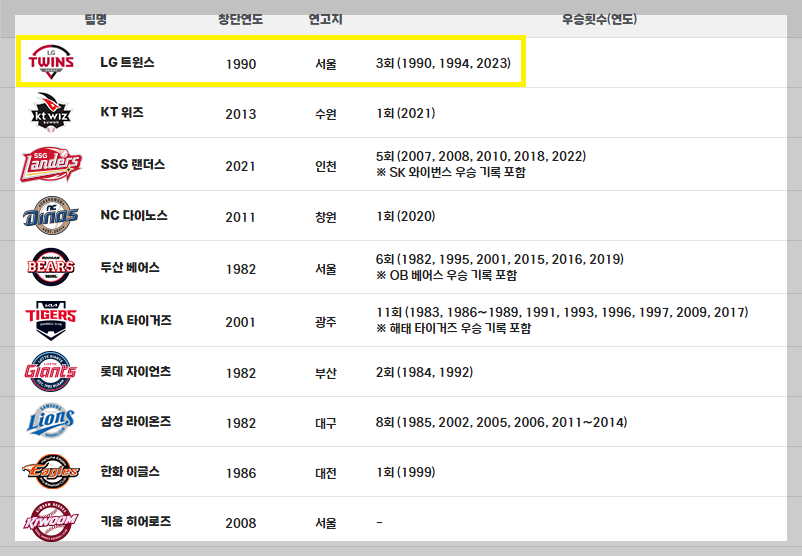The height and width of the screenshot is (556, 802).
Task: Click the hometown '대전' cell
Action: (x=326, y=473)
